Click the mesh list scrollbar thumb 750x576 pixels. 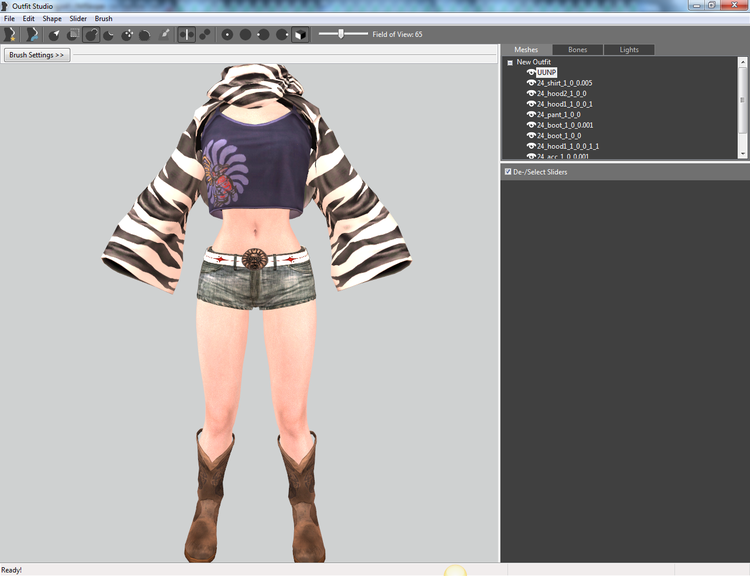pyautogui.click(x=742, y=100)
